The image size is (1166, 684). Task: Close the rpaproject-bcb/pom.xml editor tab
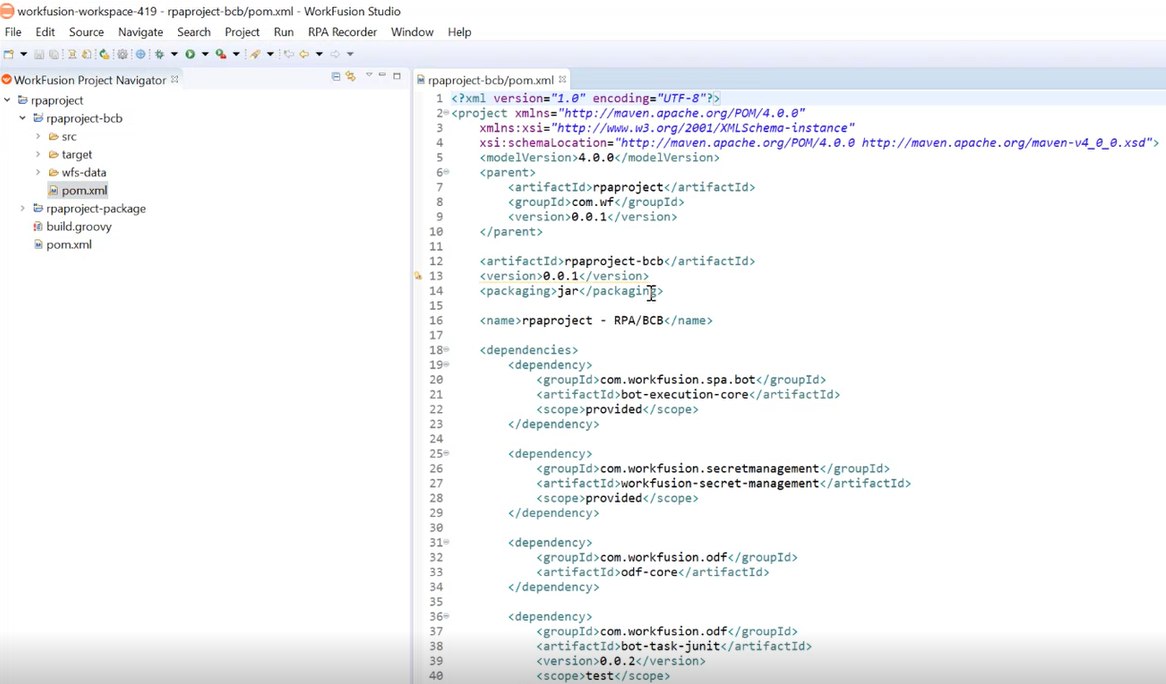click(x=562, y=79)
